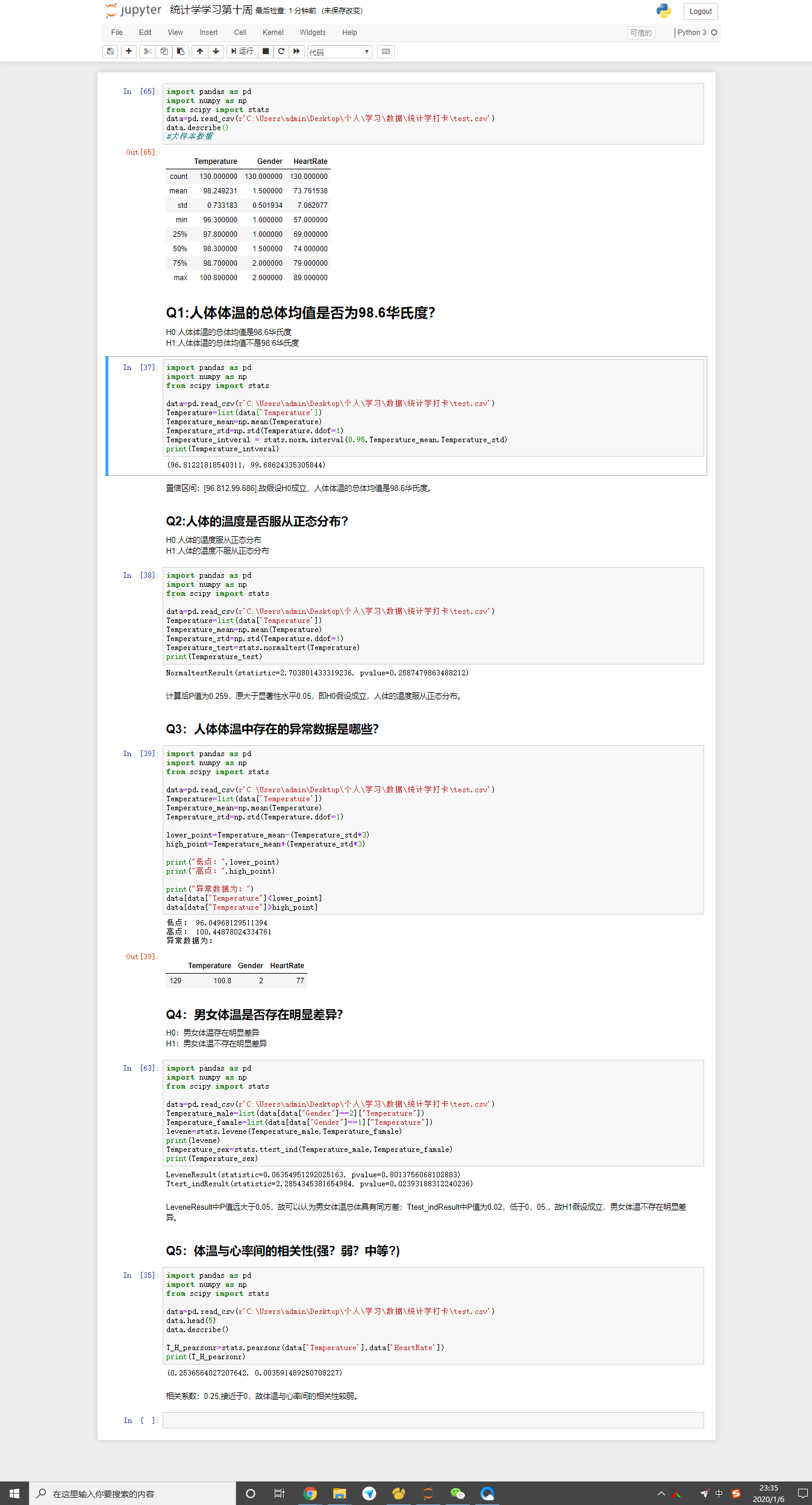This screenshot has width=812, height=1505.
Task: Click the save and checkpoint icon
Action: click(110, 52)
